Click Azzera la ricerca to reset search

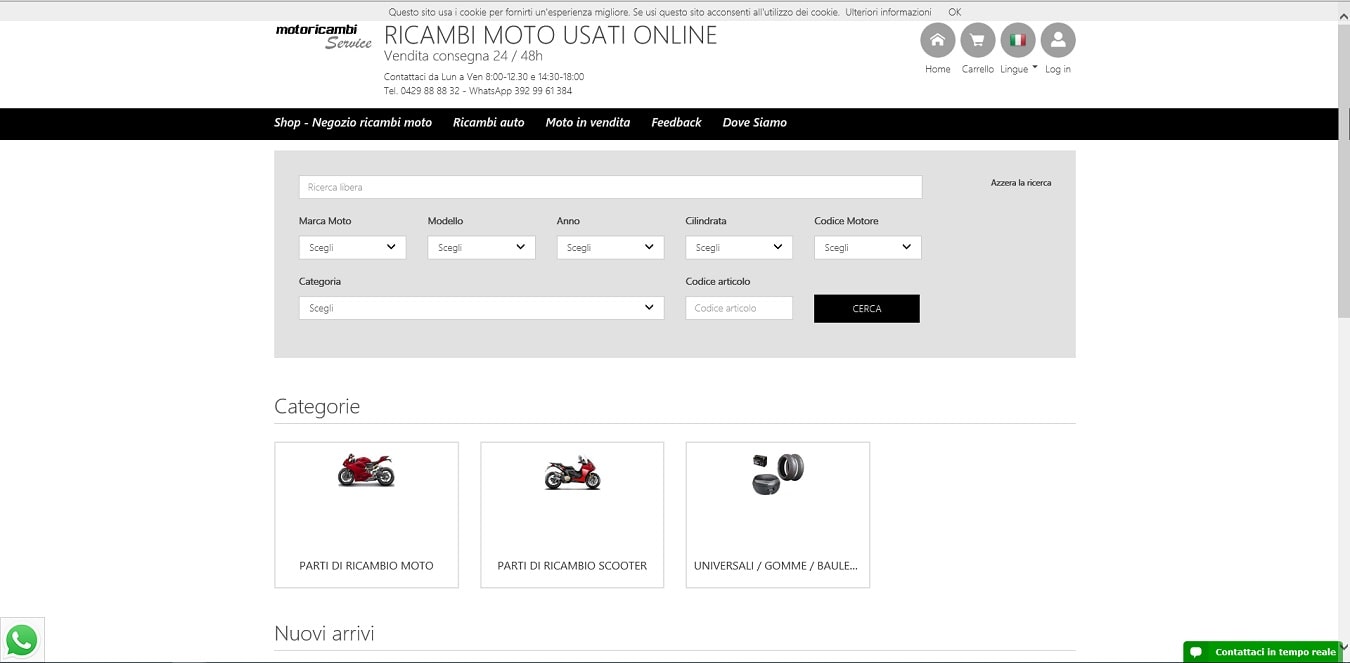click(x=1020, y=182)
